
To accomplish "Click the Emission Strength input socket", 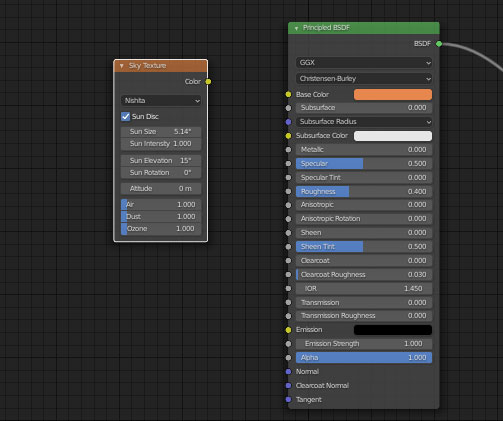I will [x=288, y=344].
